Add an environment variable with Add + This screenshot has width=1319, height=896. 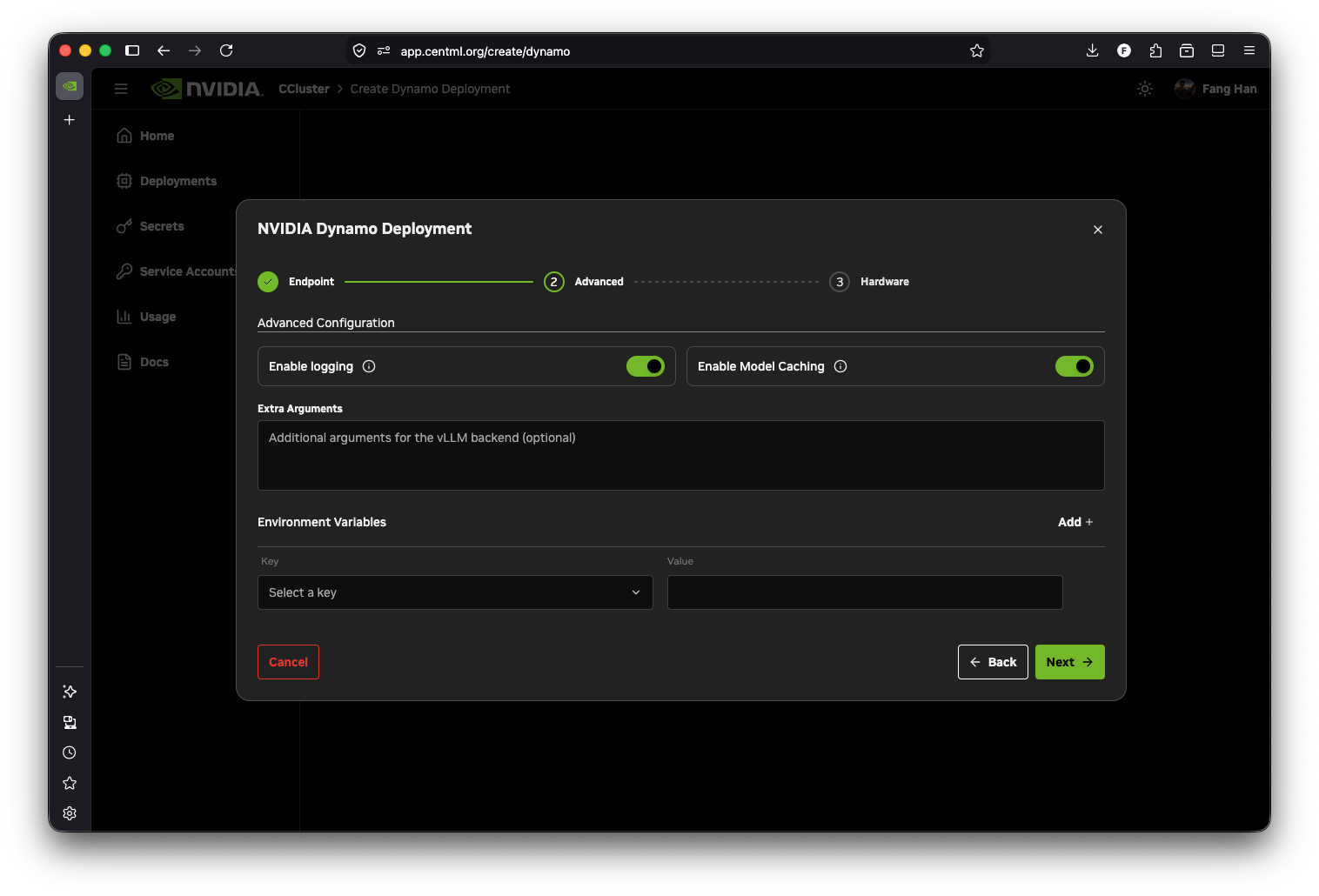pos(1075,522)
